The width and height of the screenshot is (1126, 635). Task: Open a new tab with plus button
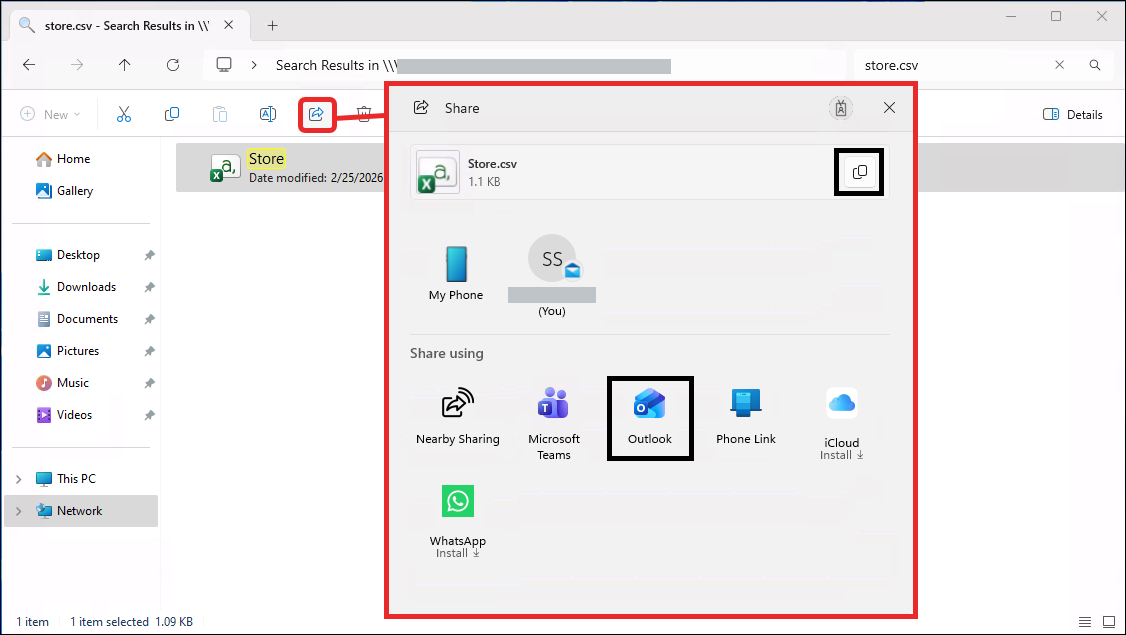pos(272,26)
